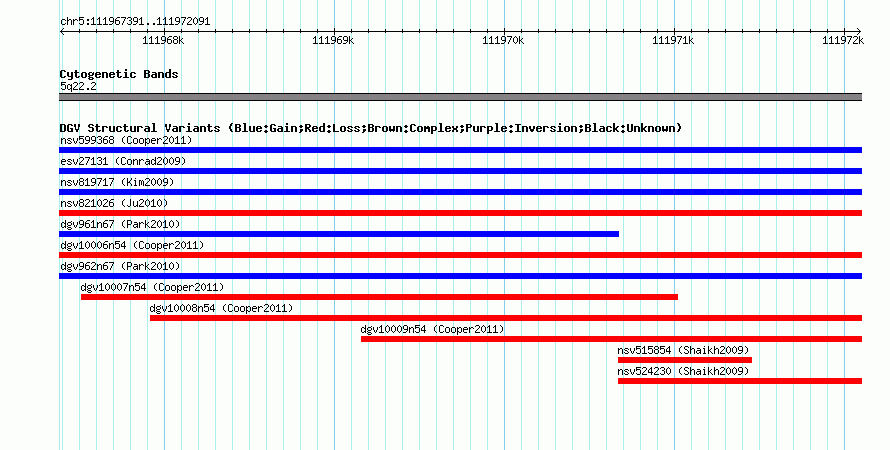This screenshot has height=450, width=890.
Task: Click the nsv599368 (Cooper2011) label
Action: point(126,140)
